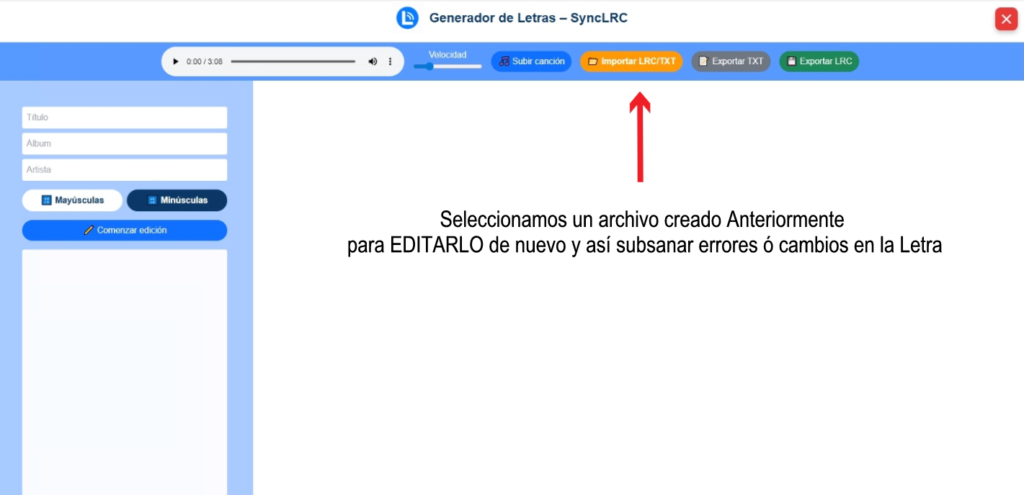Click the document icon on Exportar TXT
Screen dimensions: 1024x495
(703, 62)
